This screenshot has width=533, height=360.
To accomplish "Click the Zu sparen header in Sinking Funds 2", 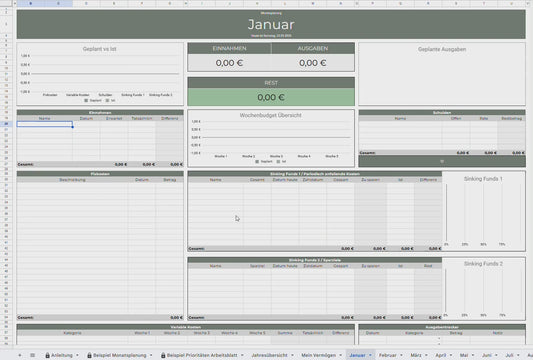I will click(x=371, y=266).
